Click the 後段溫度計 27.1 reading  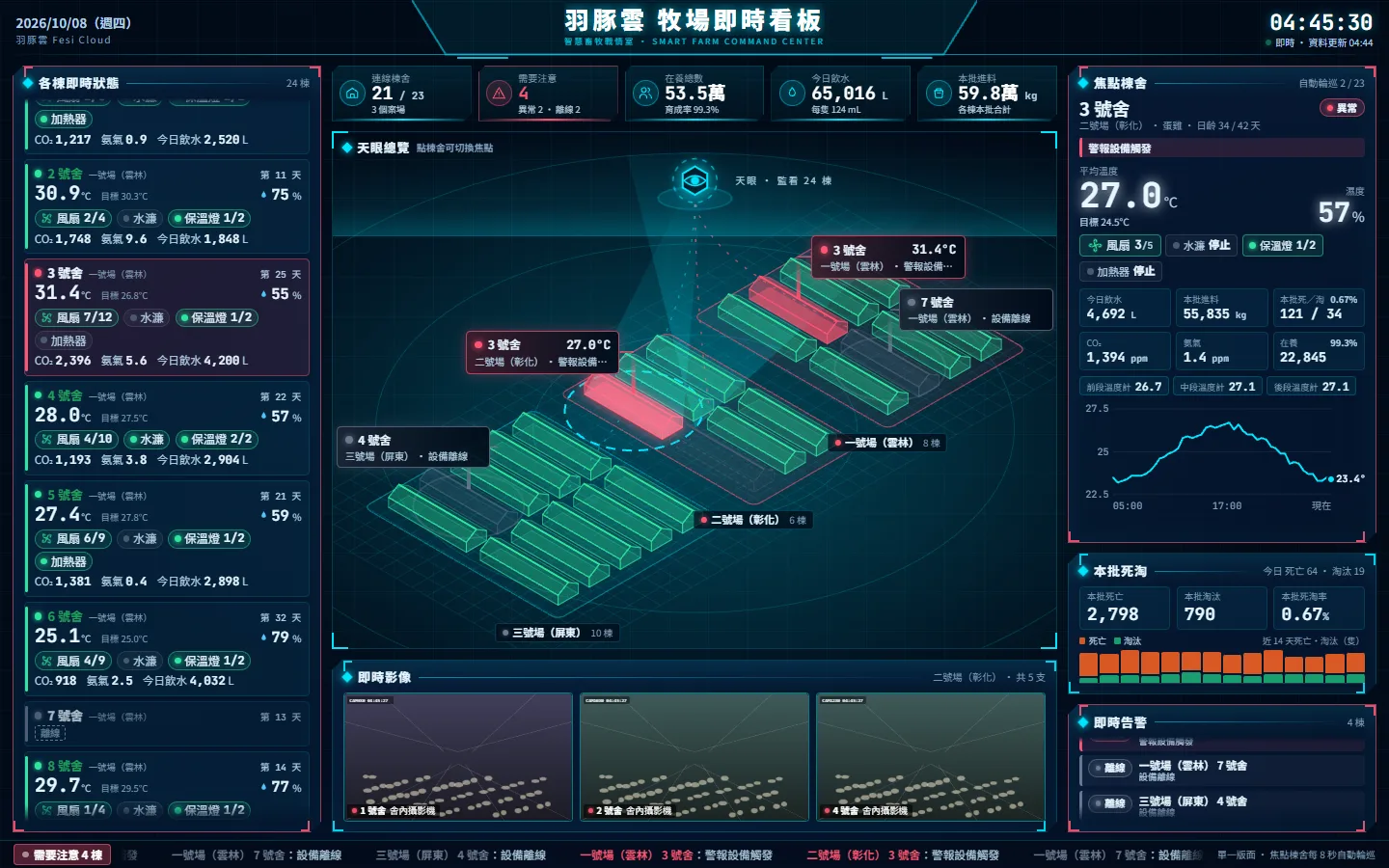coord(1312,386)
